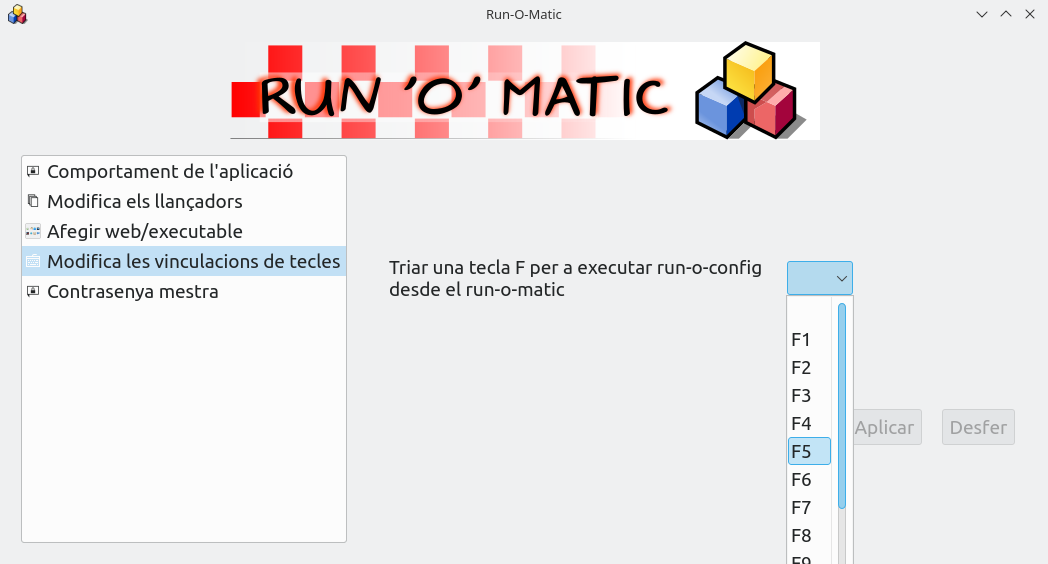The height and width of the screenshot is (564, 1048).
Task: Click the Run-O-Matic app icon in title bar
Action: click(x=17, y=15)
